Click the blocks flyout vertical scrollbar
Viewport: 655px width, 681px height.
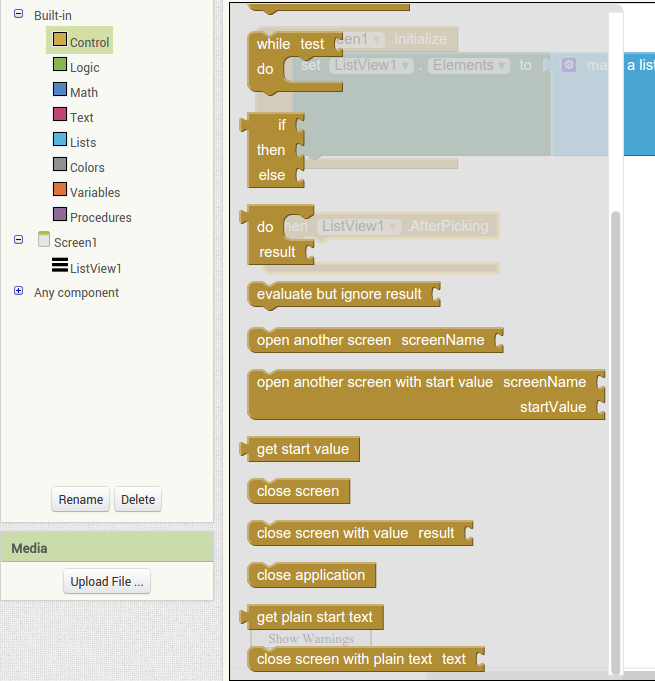point(615,440)
